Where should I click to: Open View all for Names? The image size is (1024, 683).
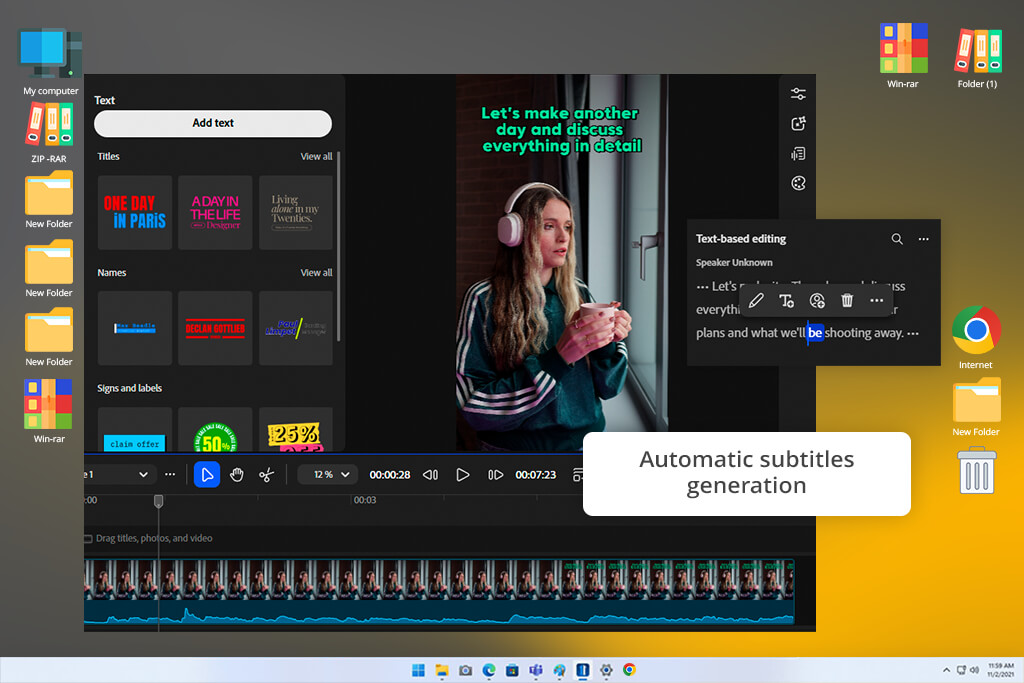tap(316, 273)
